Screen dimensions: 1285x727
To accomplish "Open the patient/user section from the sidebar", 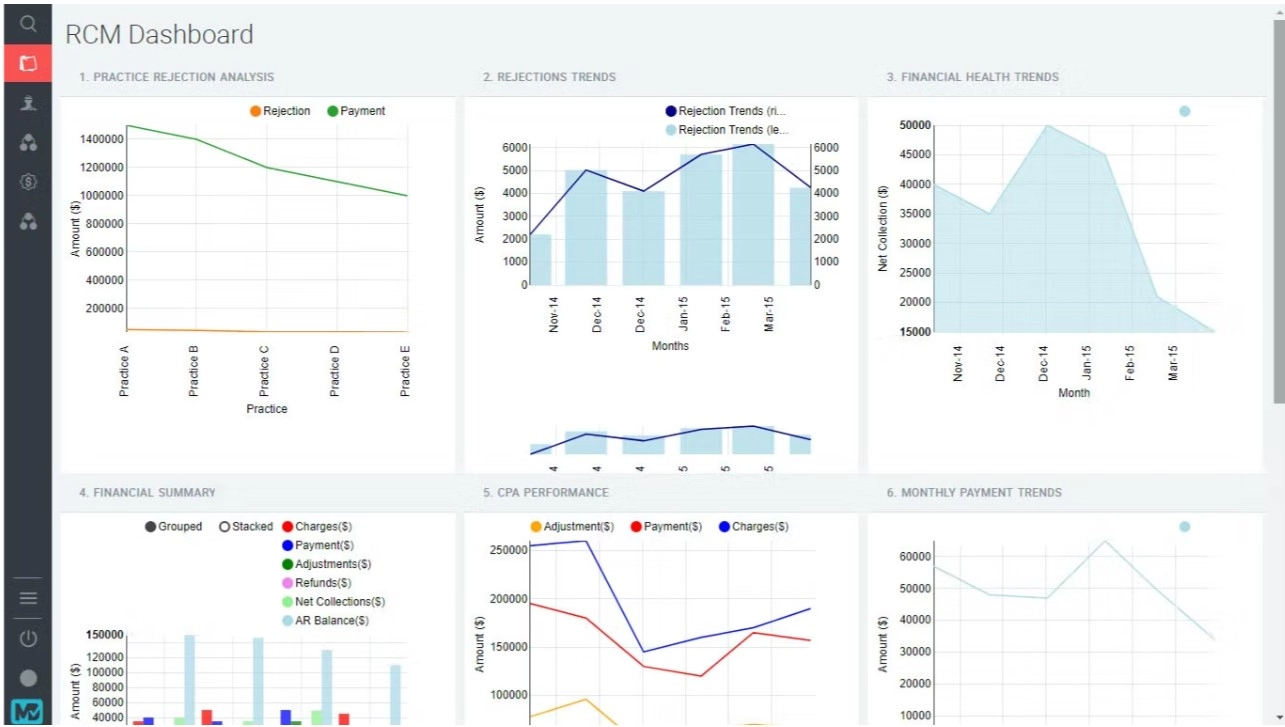I will [x=29, y=101].
